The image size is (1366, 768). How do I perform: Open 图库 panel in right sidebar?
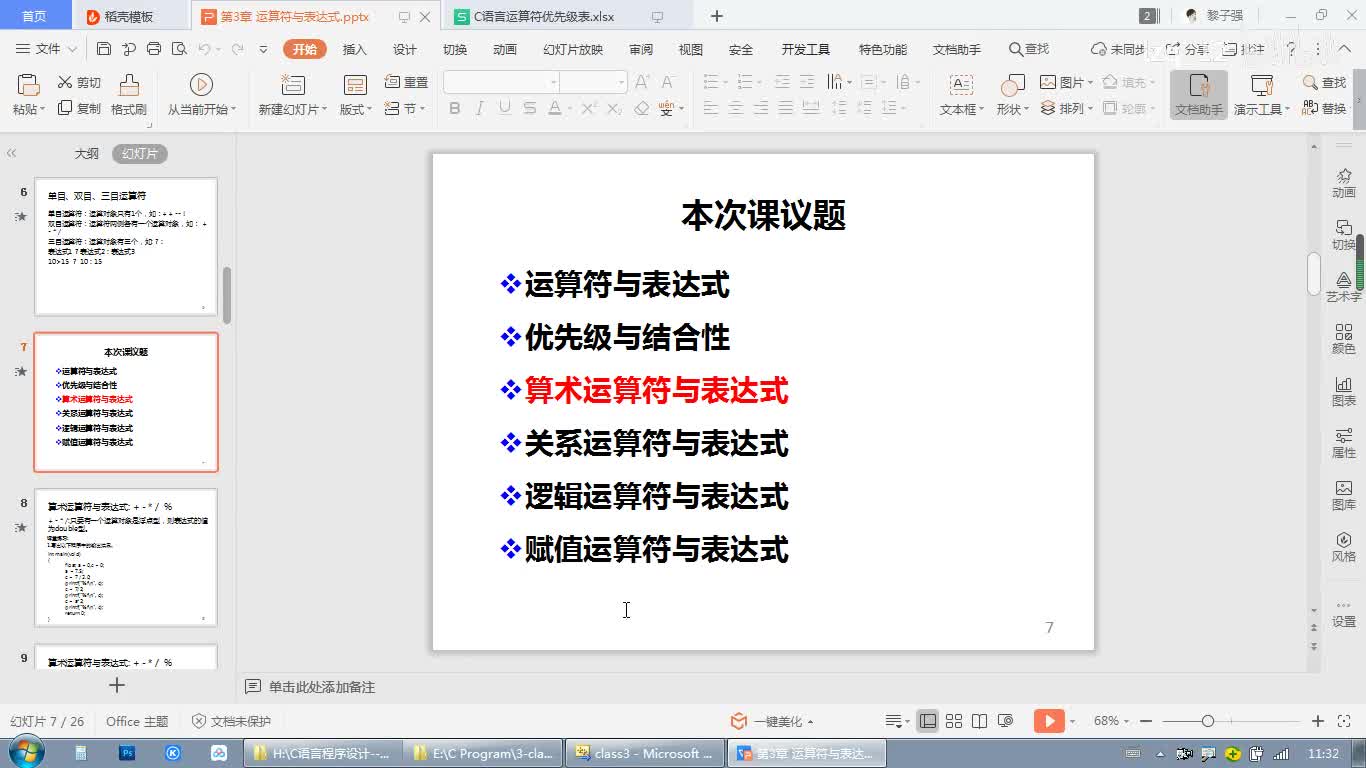pos(1343,495)
